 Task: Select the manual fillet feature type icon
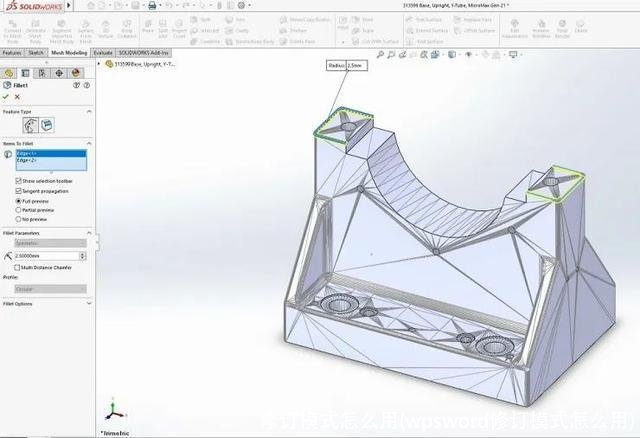tap(31, 125)
